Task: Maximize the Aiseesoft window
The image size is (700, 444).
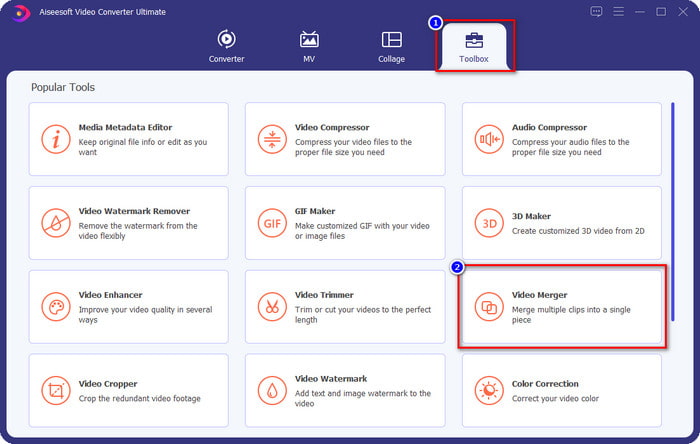Action: (661, 12)
